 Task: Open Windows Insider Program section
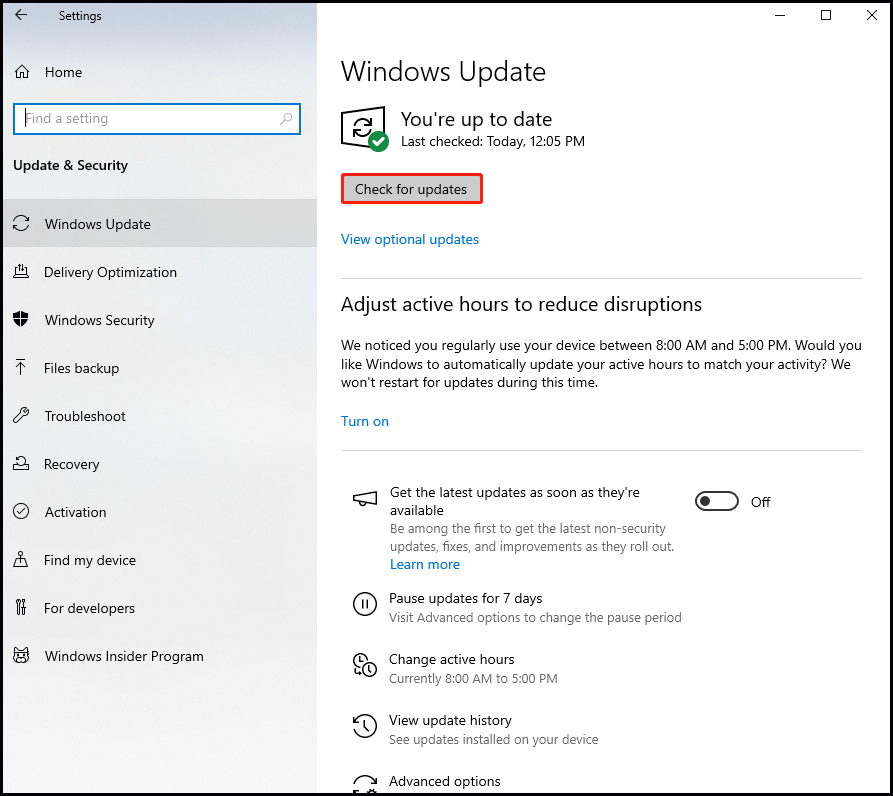[x=159, y=656]
